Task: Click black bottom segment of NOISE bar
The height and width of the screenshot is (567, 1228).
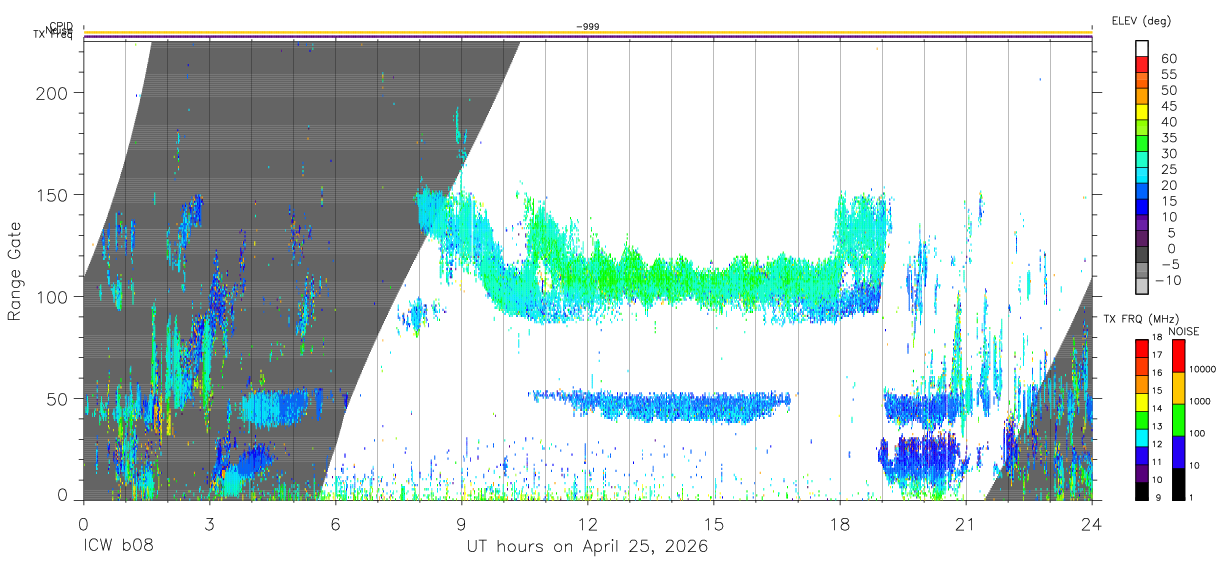Action: click(1178, 483)
